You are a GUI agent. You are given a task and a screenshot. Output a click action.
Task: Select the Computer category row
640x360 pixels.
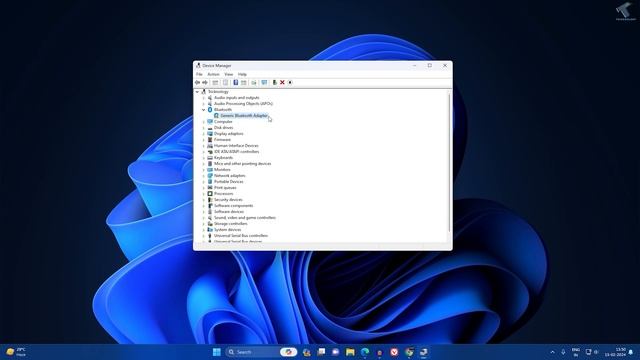[x=223, y=122]
